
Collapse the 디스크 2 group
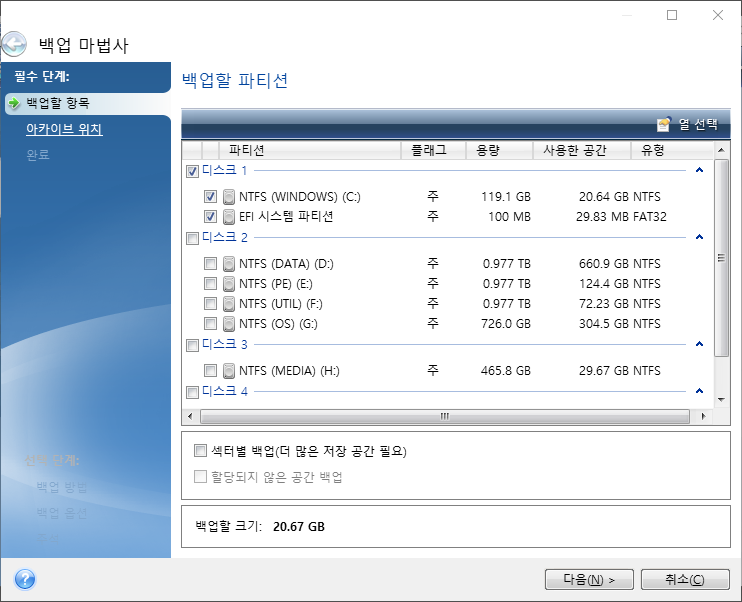tap(699, 237)
